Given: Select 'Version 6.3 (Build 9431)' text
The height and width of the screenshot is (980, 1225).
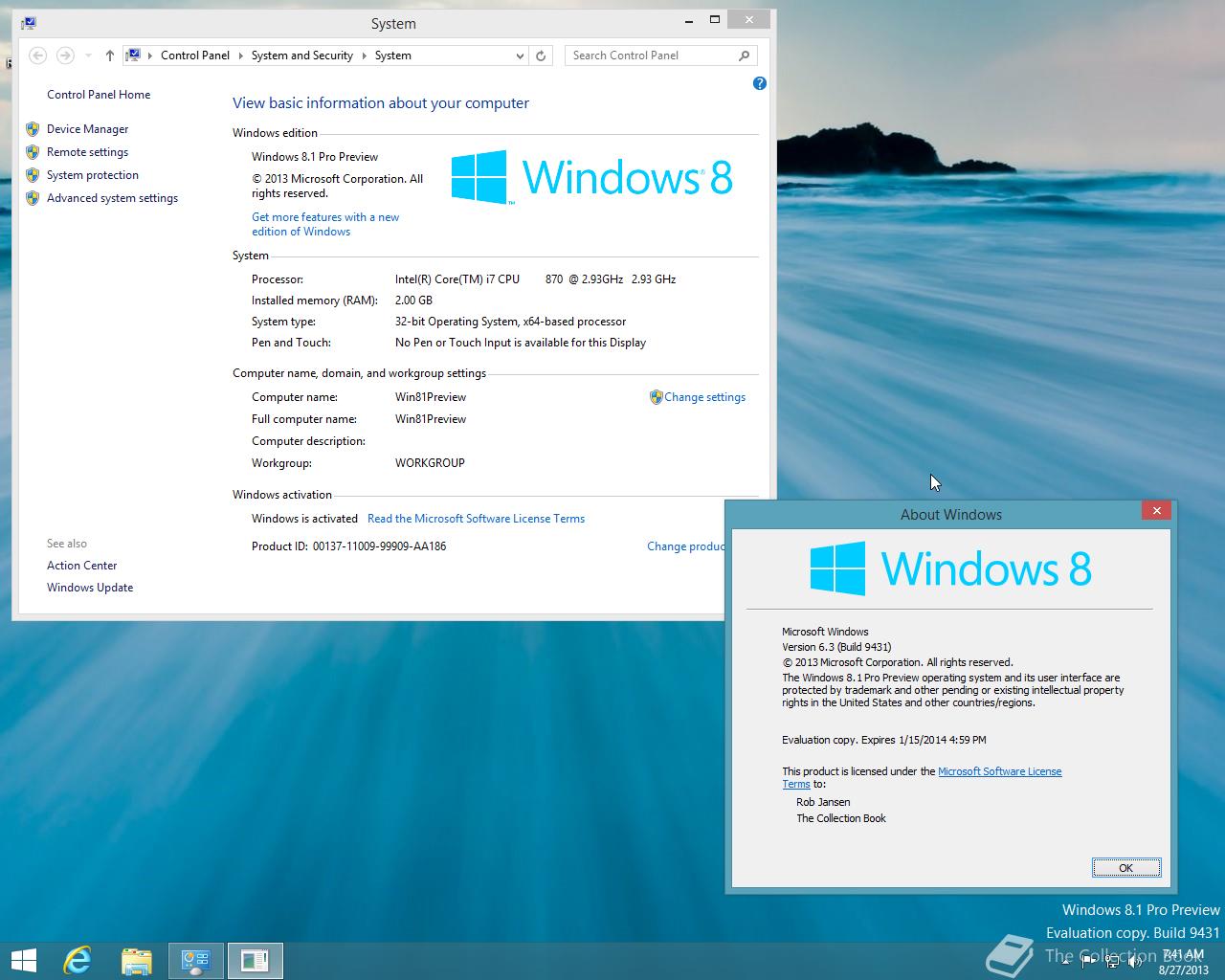Looking at the screenshot, I should (836, 647).
